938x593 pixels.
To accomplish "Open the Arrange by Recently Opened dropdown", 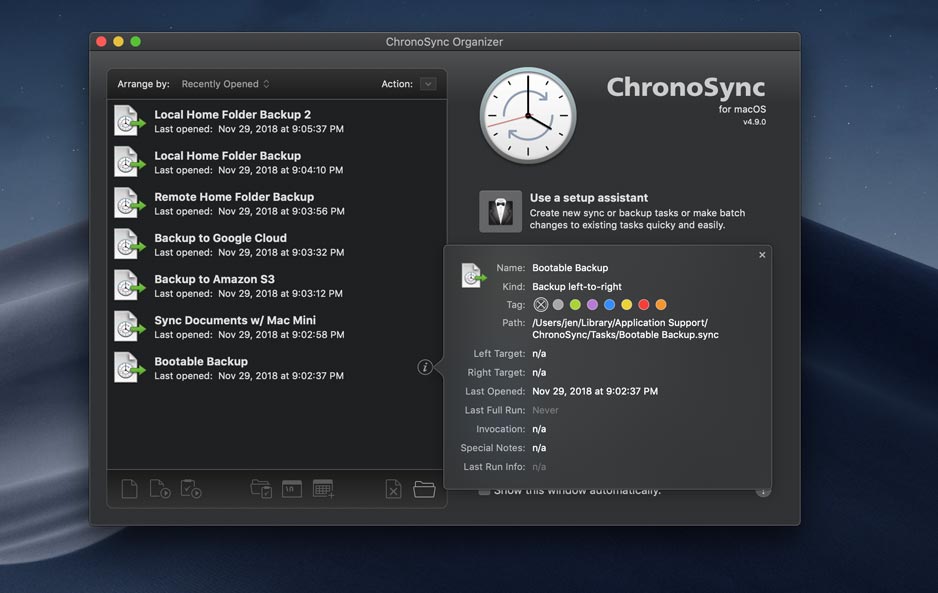I will (226, 84).
